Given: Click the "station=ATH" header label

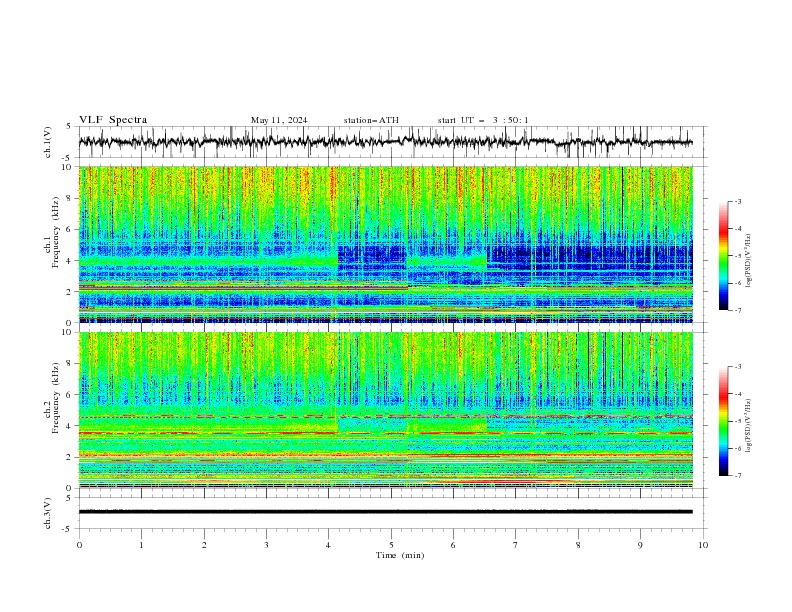Looking at the screenshot, I should pos(371,120).
